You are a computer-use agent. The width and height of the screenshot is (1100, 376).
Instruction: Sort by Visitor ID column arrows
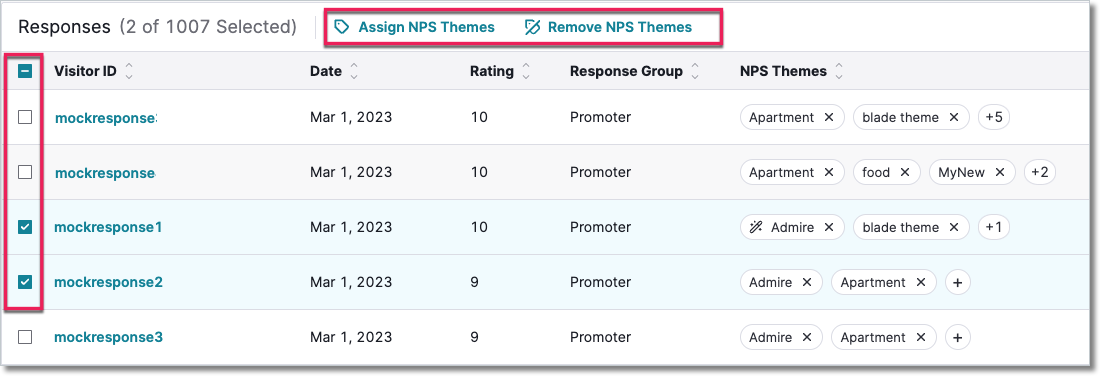point(129,71)
